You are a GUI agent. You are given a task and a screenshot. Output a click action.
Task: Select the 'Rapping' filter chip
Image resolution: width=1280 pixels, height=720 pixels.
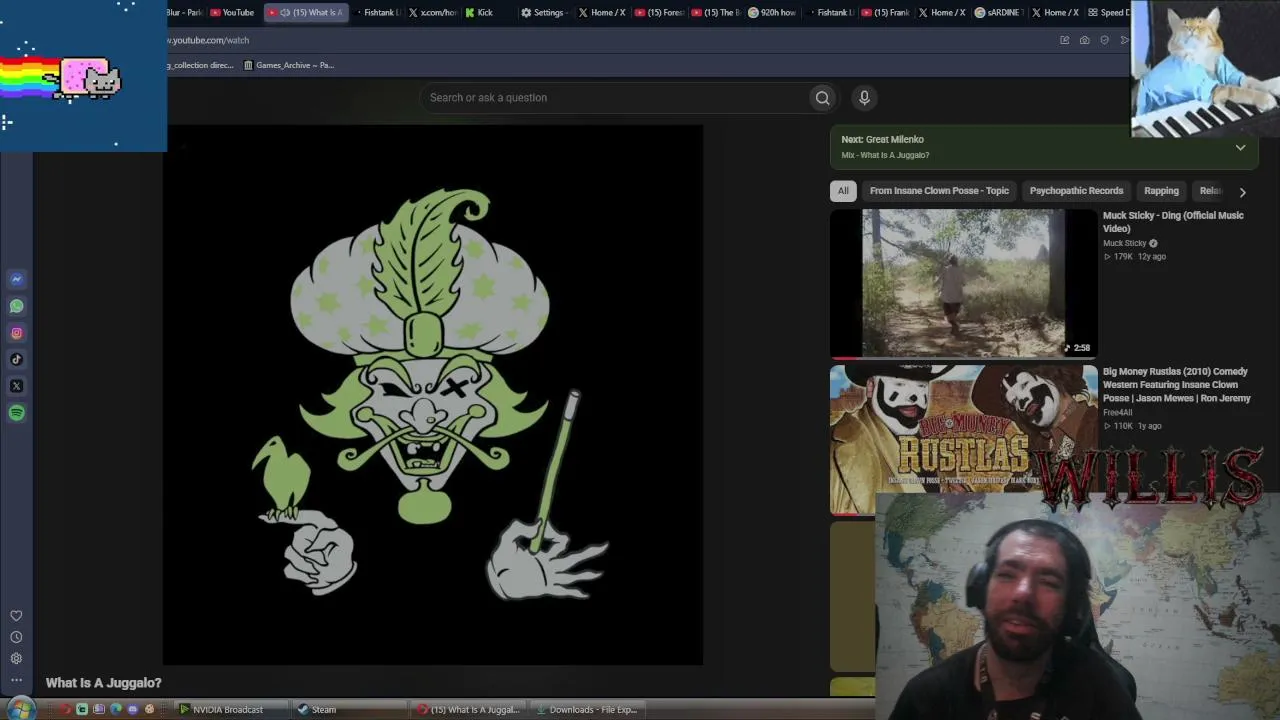pos(1161,191)
